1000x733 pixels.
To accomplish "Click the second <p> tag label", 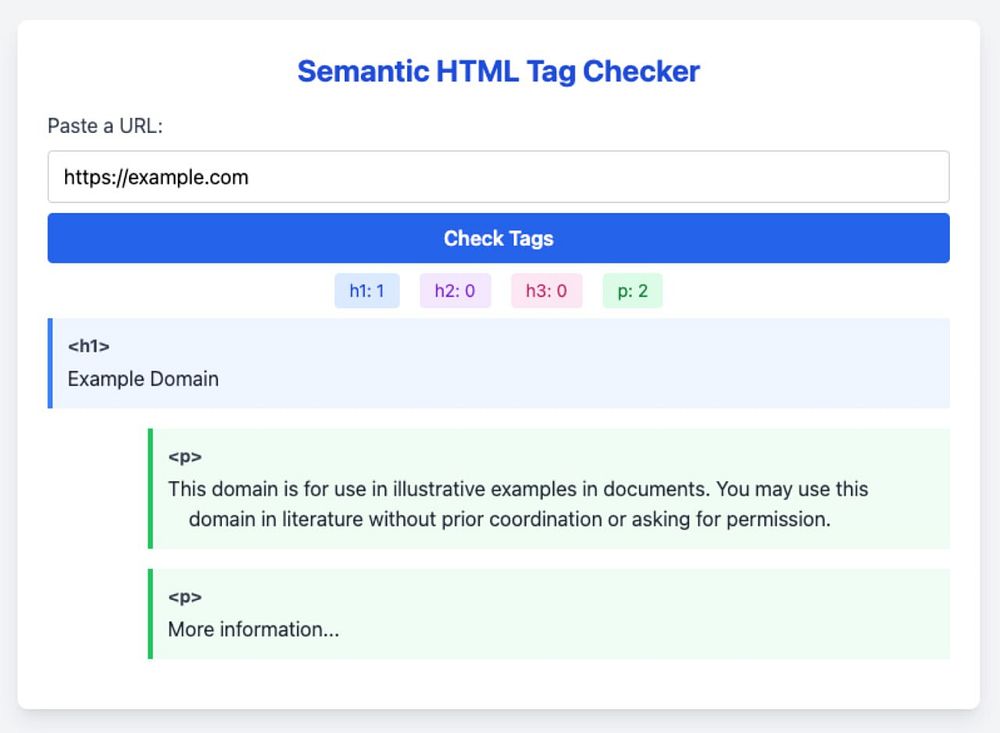I will pyautogui.click(x=185, y=596).
